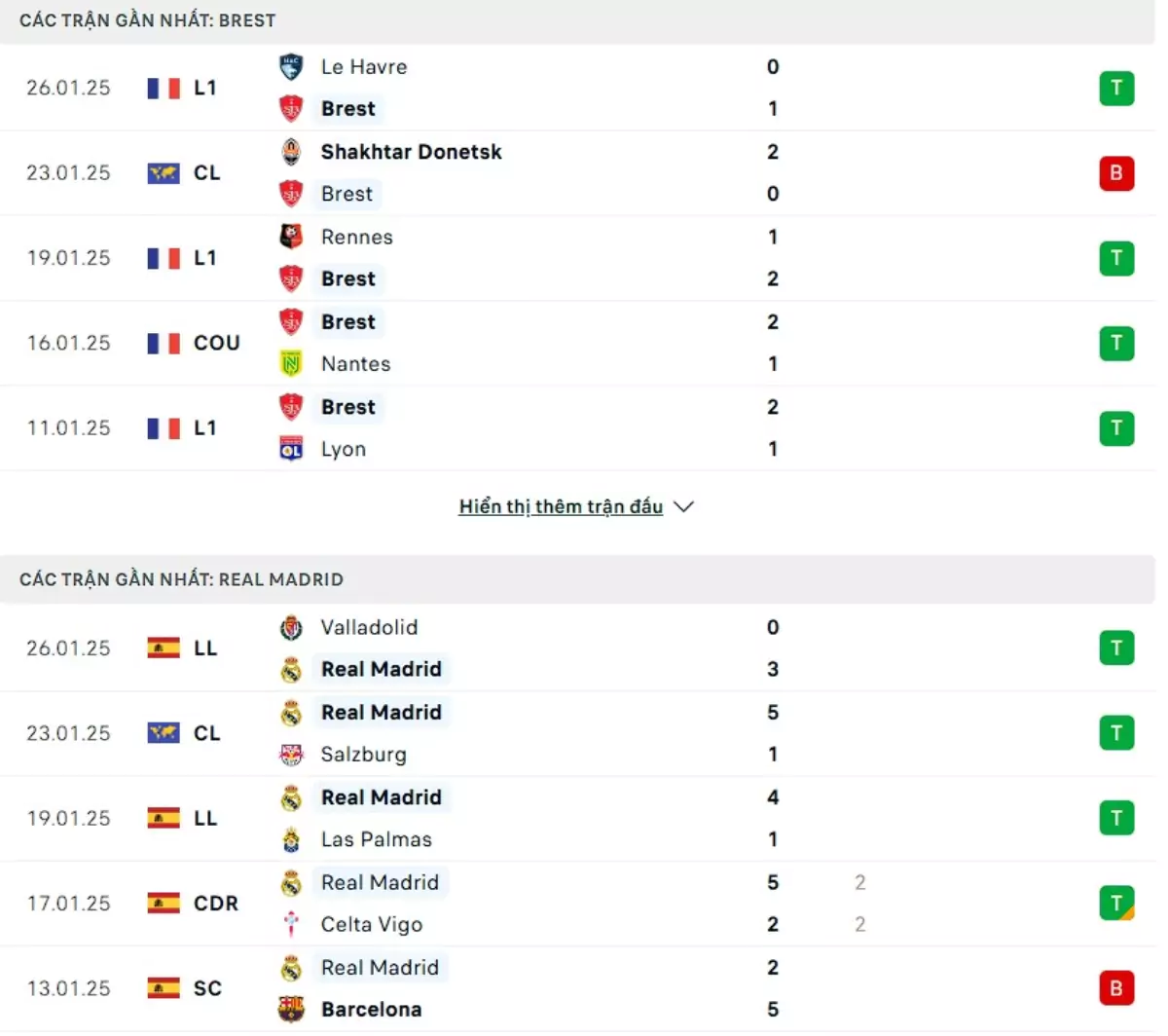
Task: Click the red B badge for Shakhtar match
Action: tap(1116, 173)
